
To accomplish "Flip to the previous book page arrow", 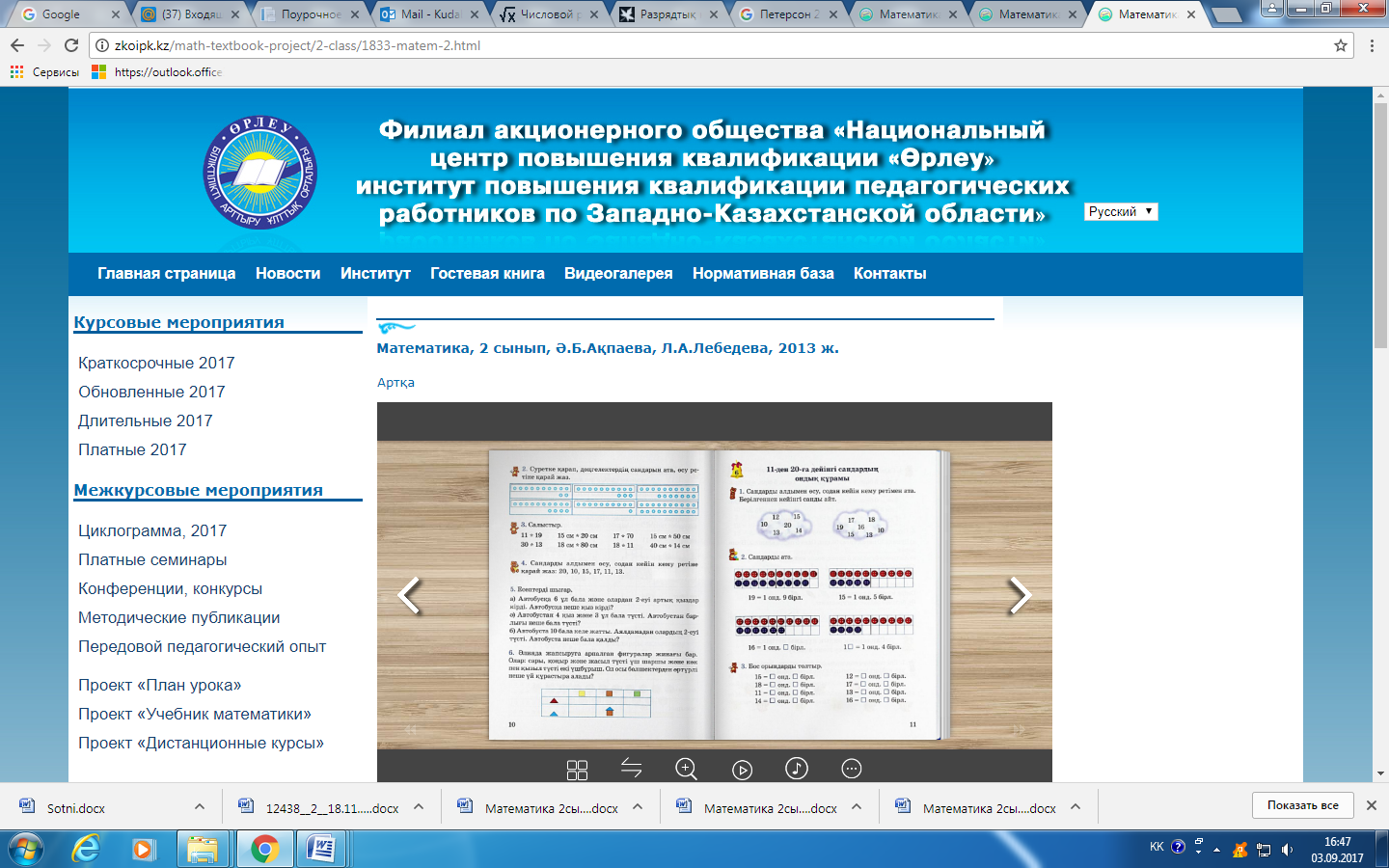I will pos(410,595).
